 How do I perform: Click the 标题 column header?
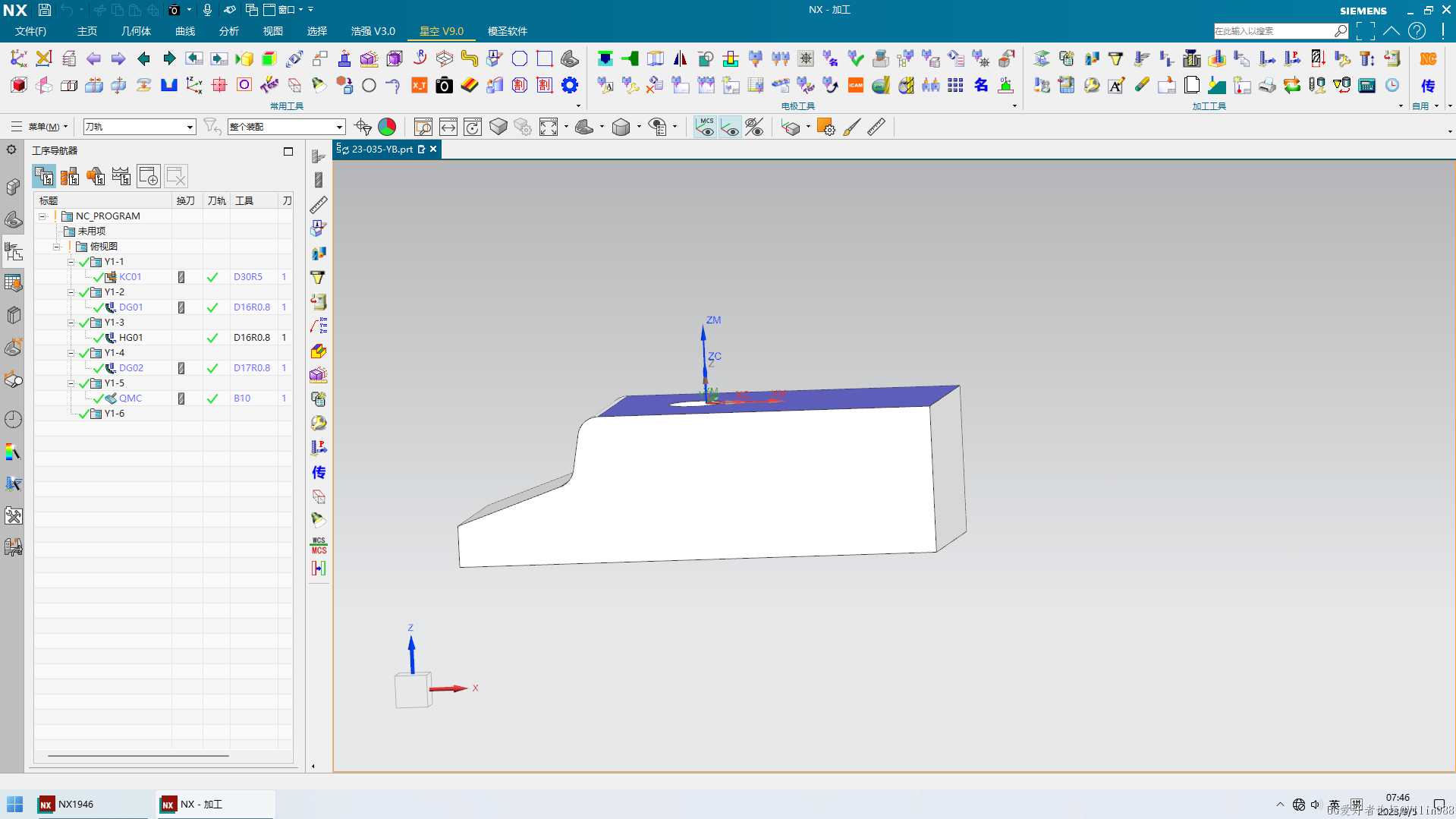[104, 201]
